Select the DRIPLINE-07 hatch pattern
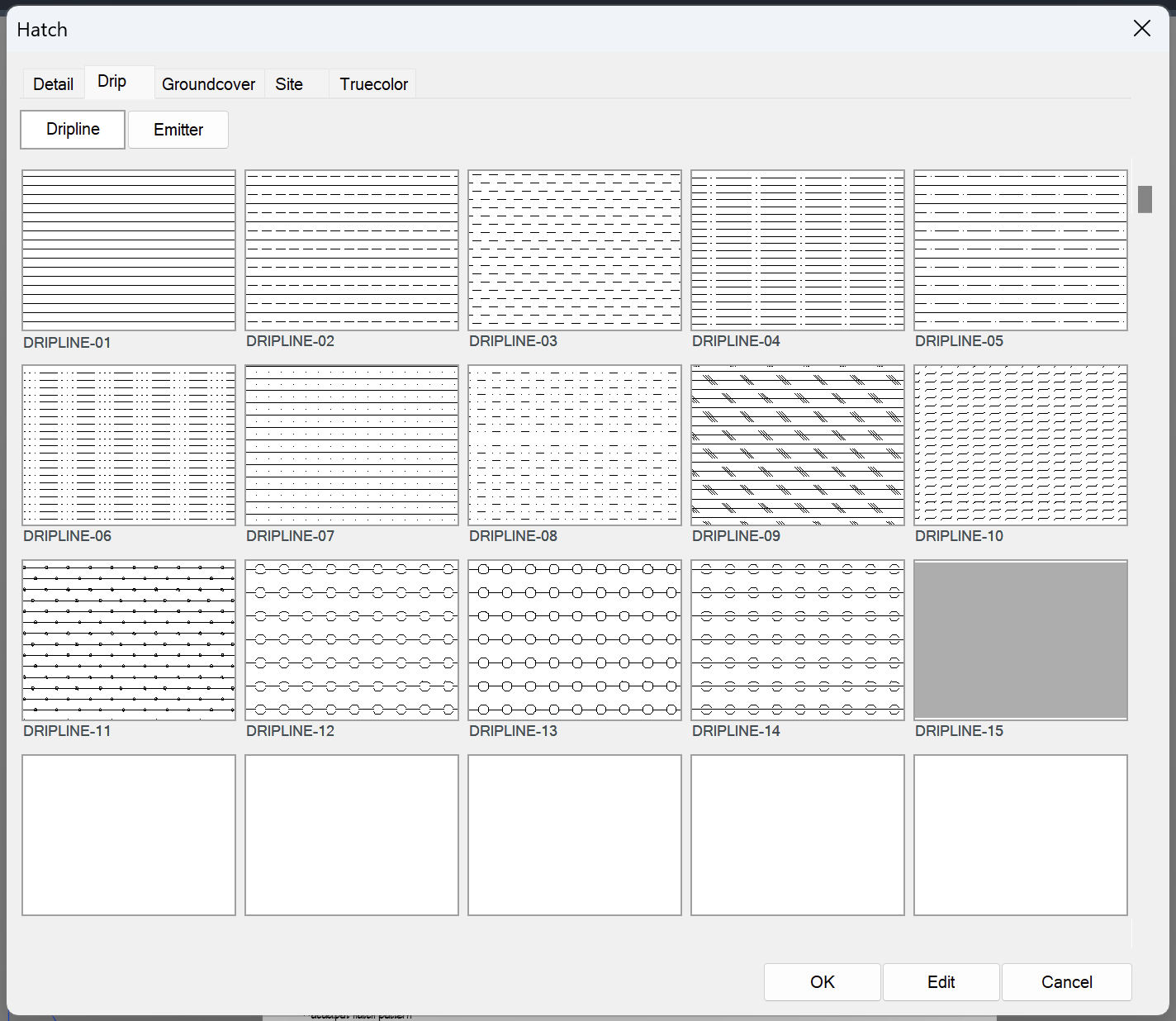Image resolution: width=1176 pixels, height=1021 pixels. click(352, 445)
